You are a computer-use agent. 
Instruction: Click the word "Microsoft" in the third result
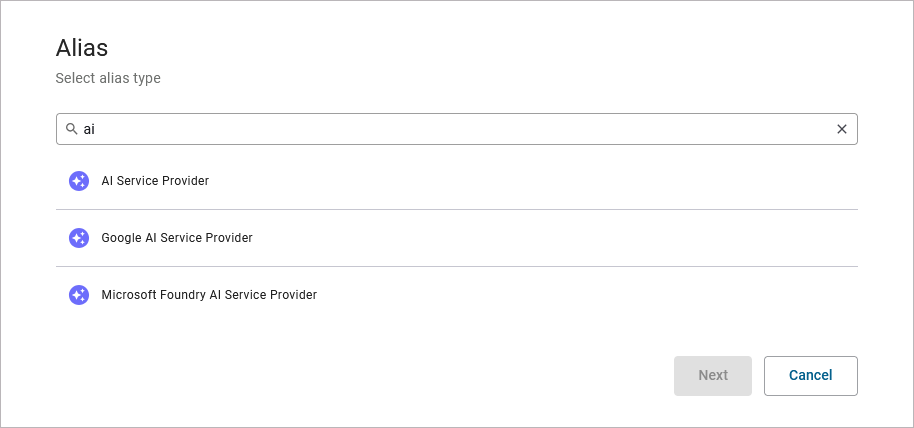[x=129, y=295]
